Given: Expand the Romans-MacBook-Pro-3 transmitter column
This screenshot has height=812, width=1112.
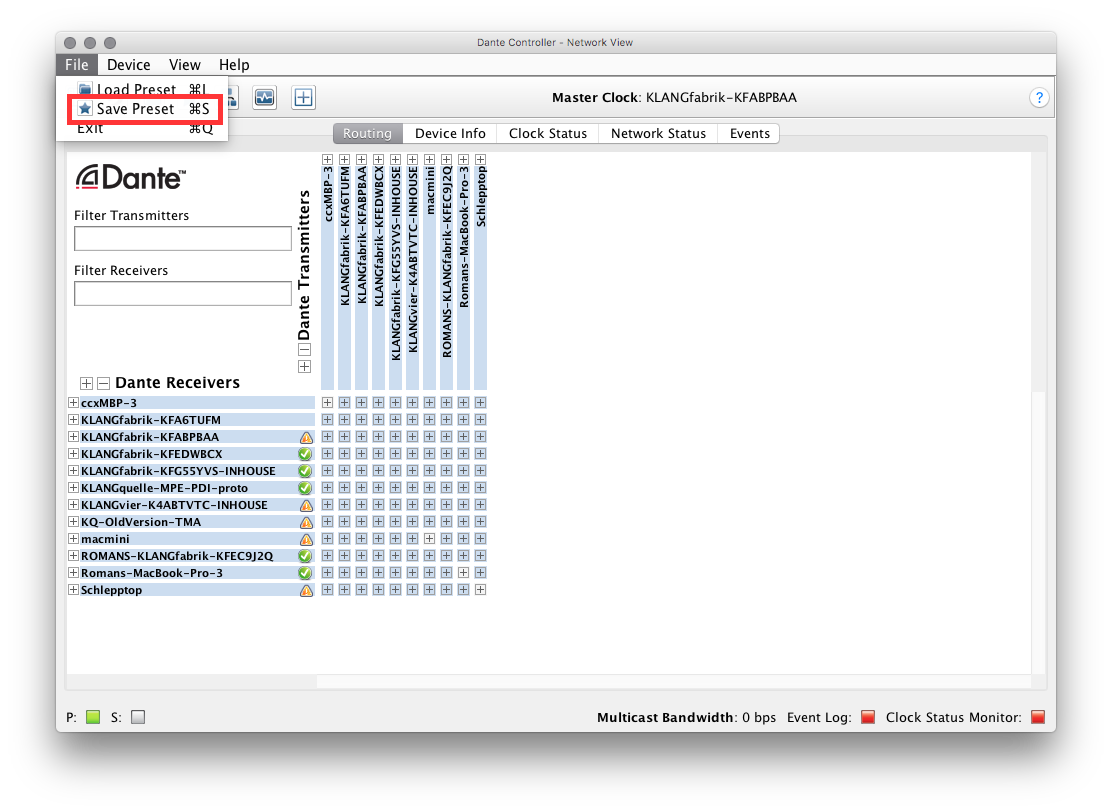Looking at the screenshot, I should [463, 160].
